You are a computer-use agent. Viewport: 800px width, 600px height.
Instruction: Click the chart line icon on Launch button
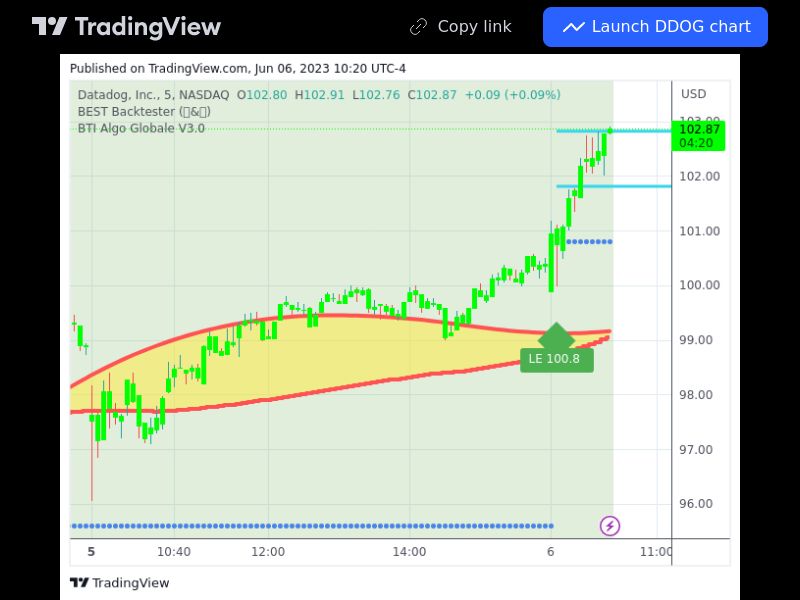(x=573, y=27)
